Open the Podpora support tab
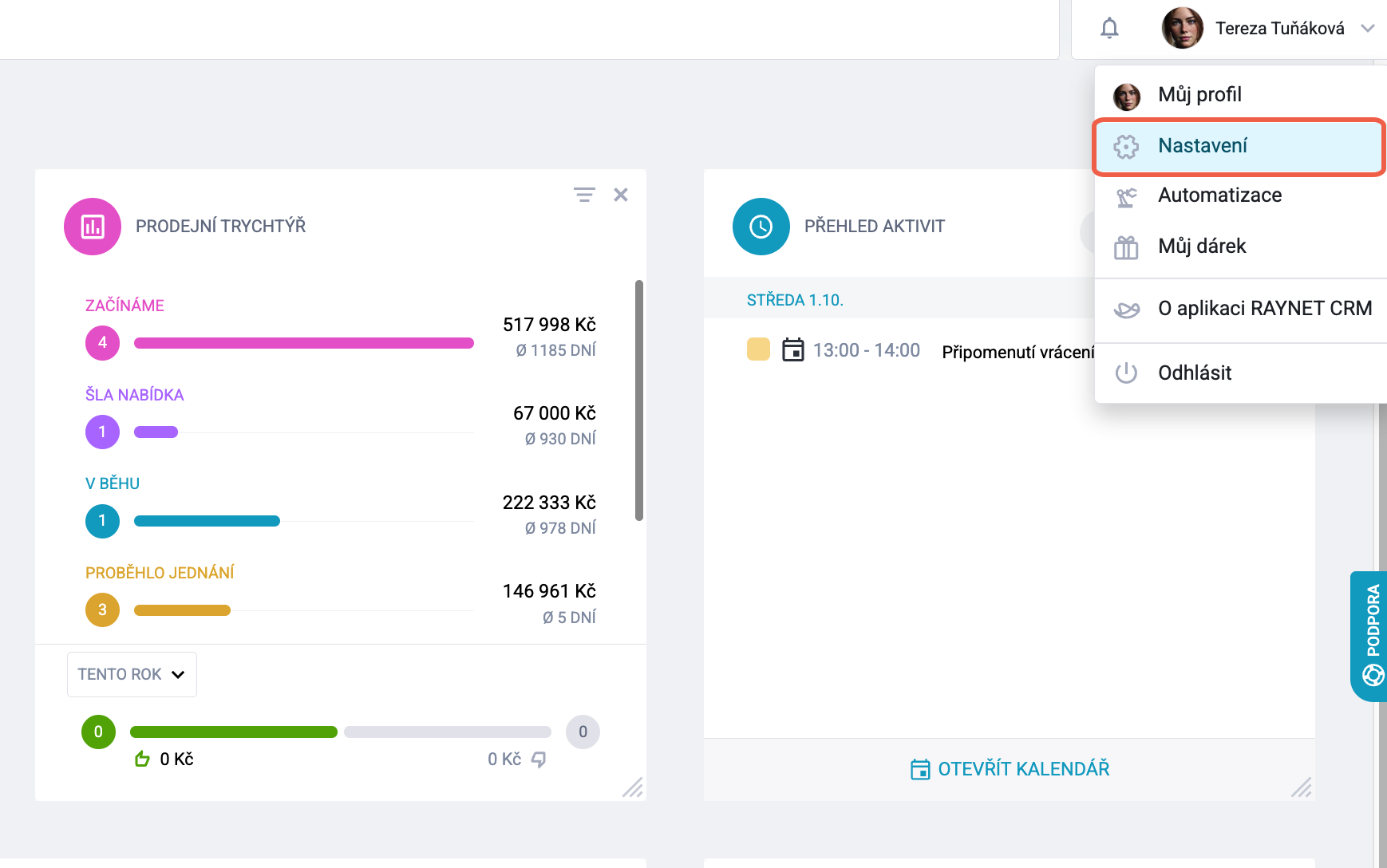The width and height of the screenshot is (1387, 868). pyautogui.click(x=1369, y=637)
